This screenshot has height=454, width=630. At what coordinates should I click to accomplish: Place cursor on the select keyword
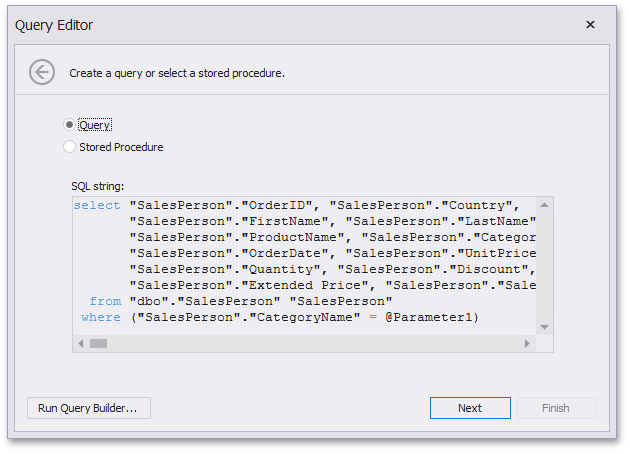tap(97, 205)
